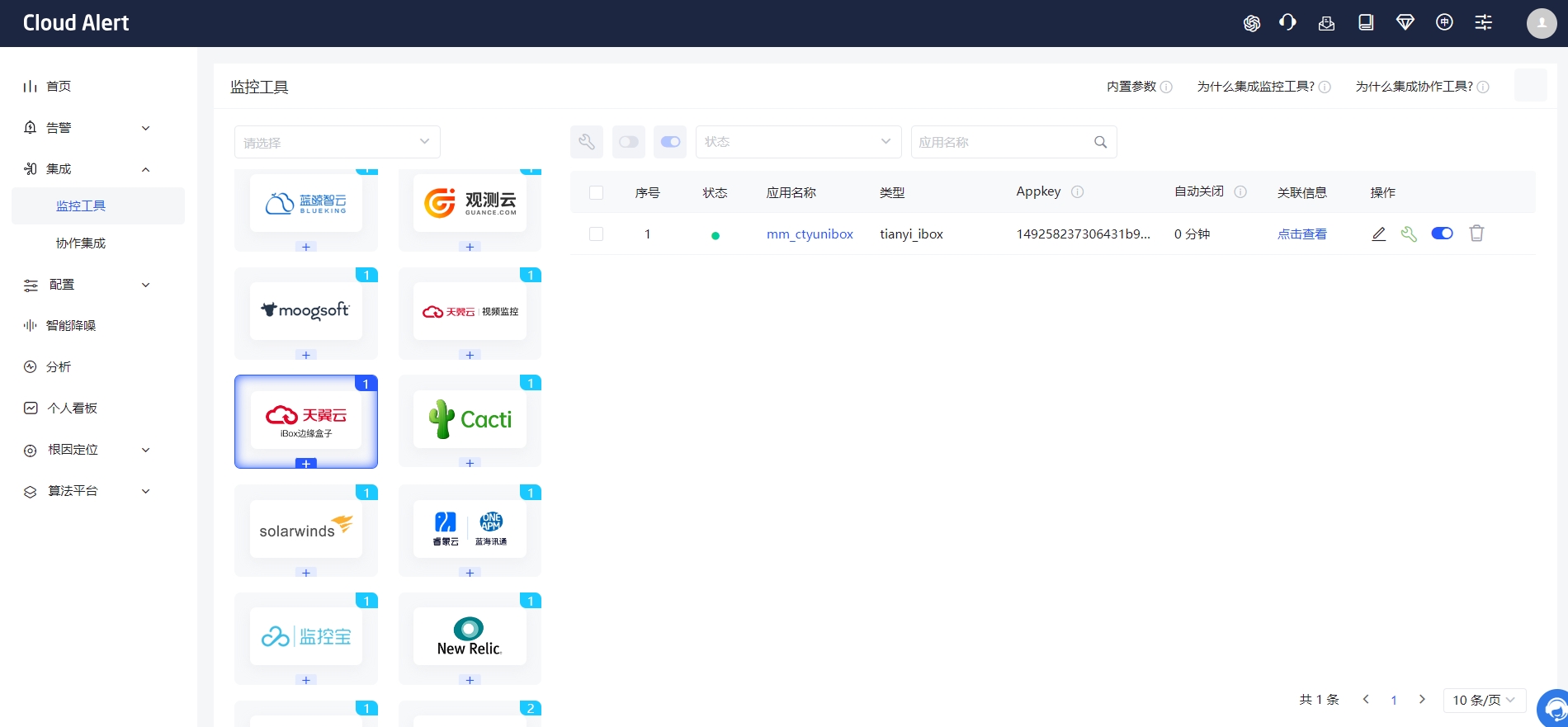Open 内置参数 link

pyautogui.click(x=1131, y=87)
